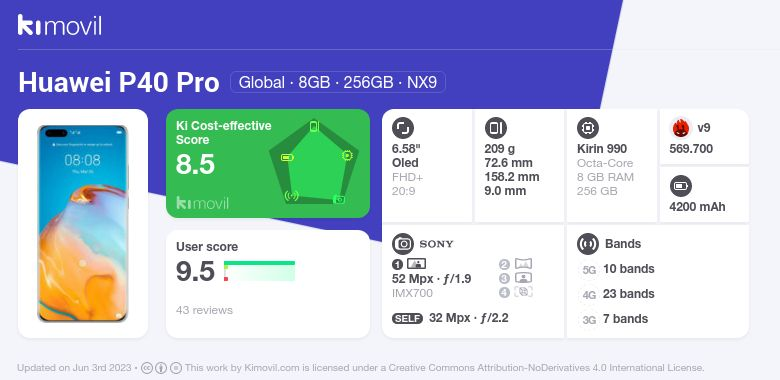
Task: Select the second camera wide-angle icon
Action: [x=523, y=264]
